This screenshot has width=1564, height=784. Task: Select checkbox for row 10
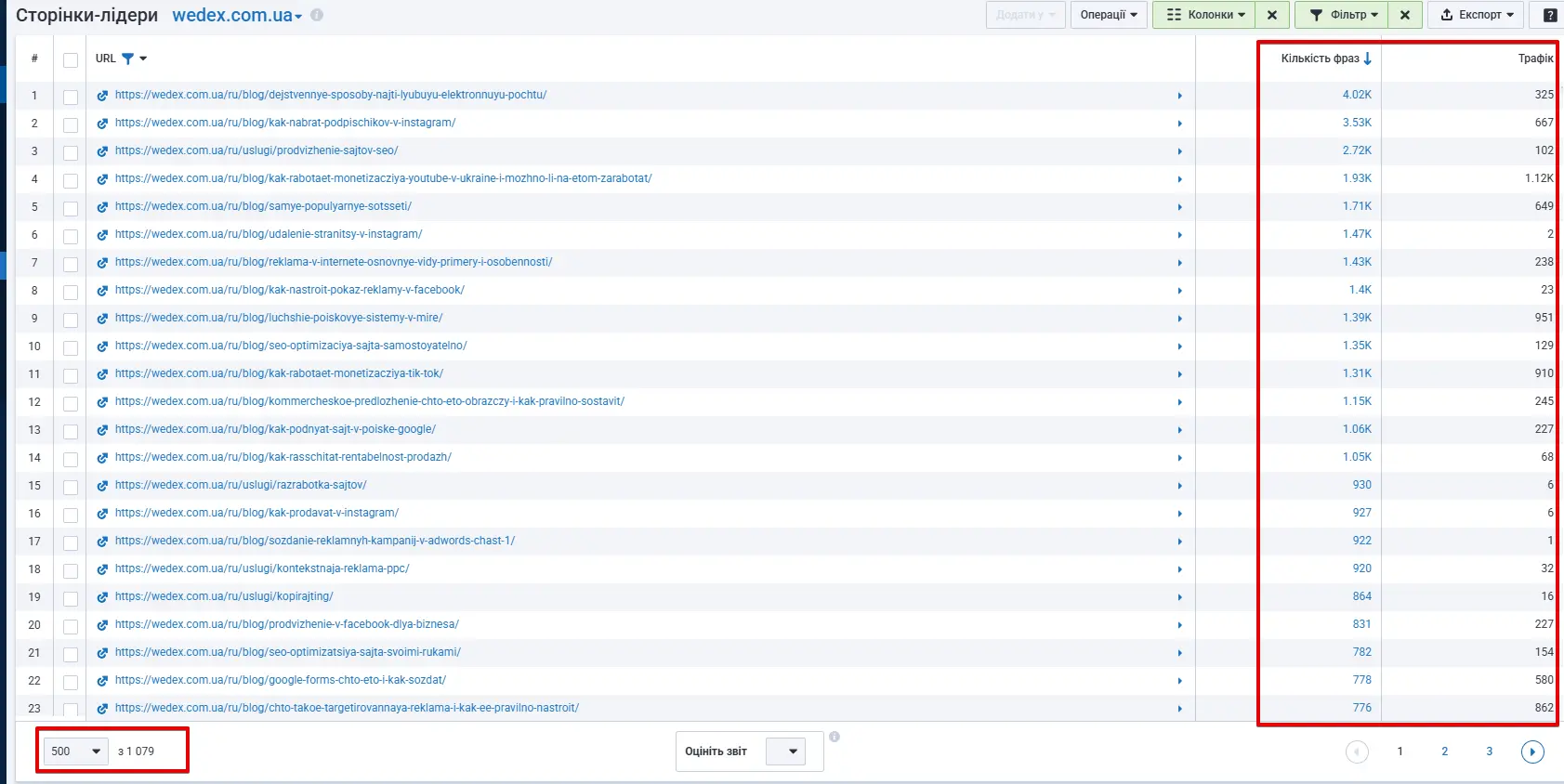point(71,347)
